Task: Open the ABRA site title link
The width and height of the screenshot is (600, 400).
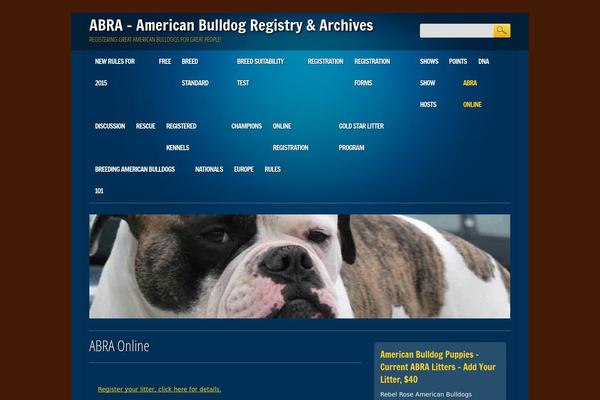Action: (x=231, y=26)
